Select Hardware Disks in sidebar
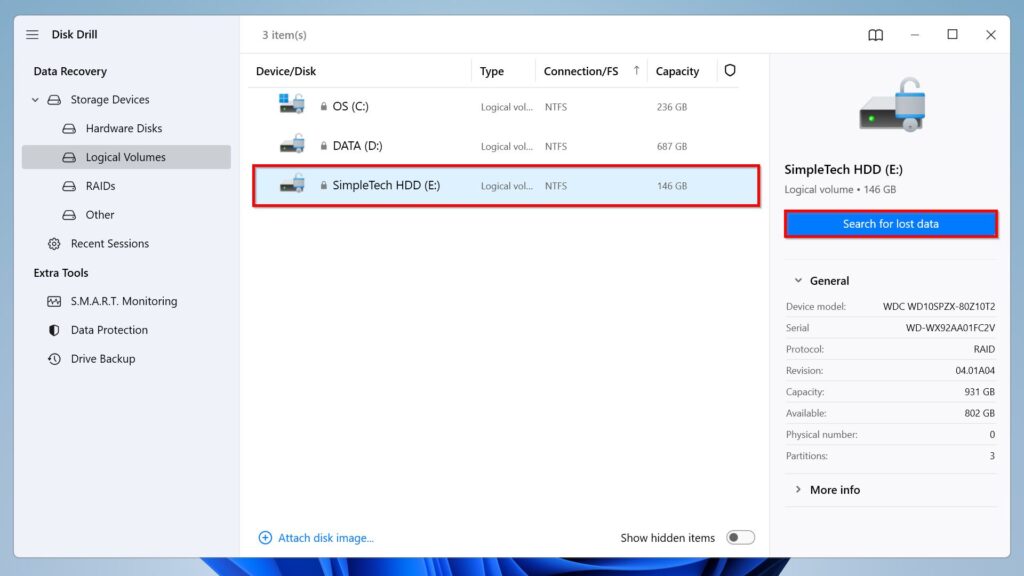Viewport: 1024px width, 576px height. (x=123, y=129)
